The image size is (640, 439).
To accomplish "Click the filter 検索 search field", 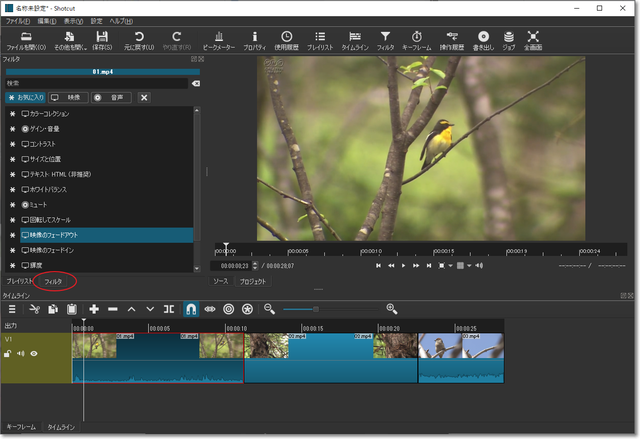I will [x=95, y=83].
